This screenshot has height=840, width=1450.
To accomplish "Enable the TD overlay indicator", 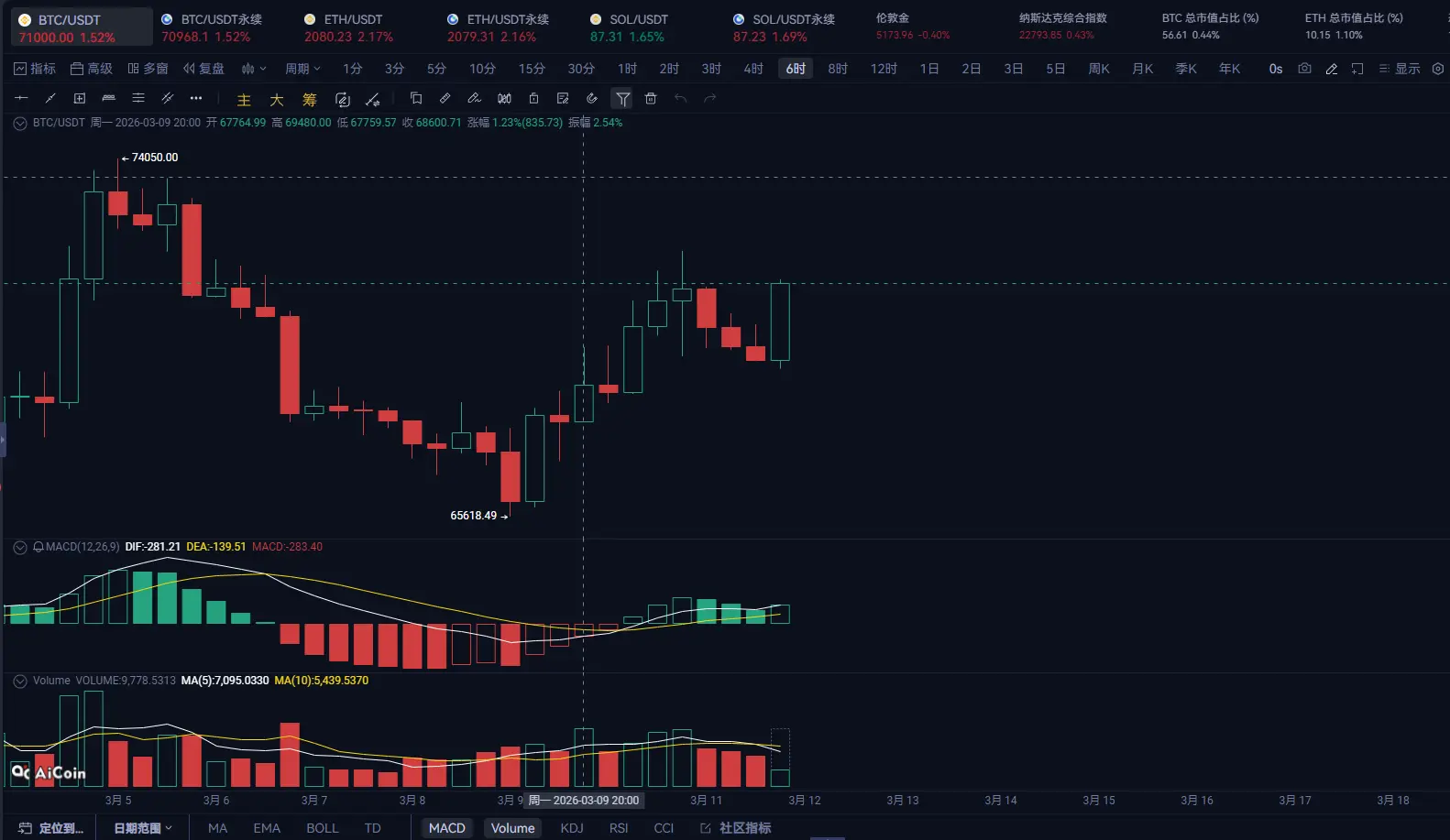I will [x=372, y=828].
